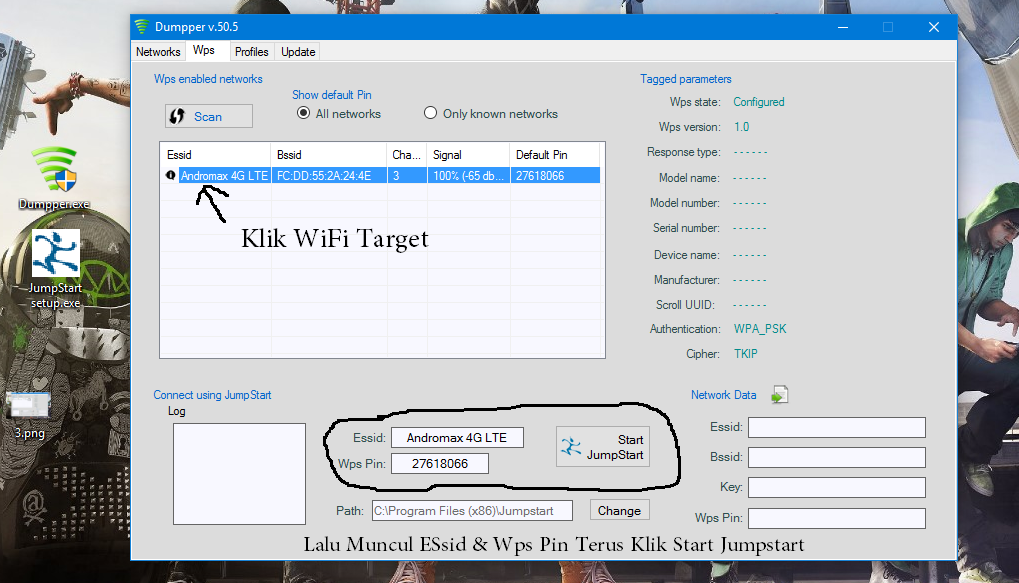Click the Cha... channel column header
1019x583 pixels.
406,155
